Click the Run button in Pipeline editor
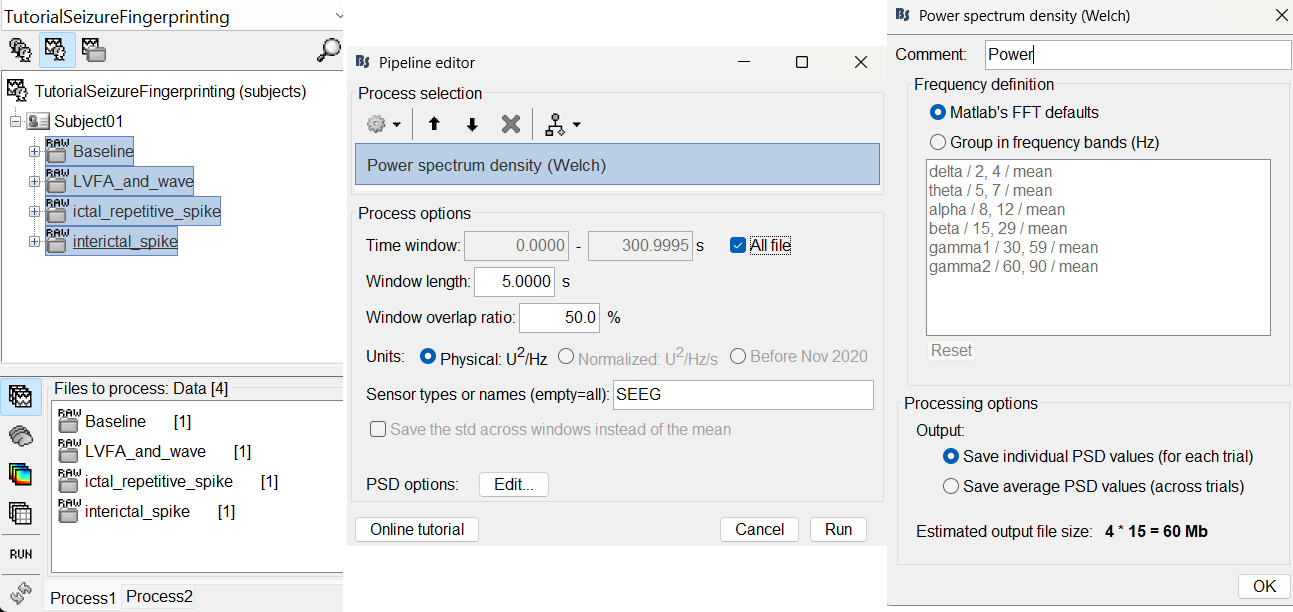The height and width of the screenshot is (612, 1293). coord(838,529)
